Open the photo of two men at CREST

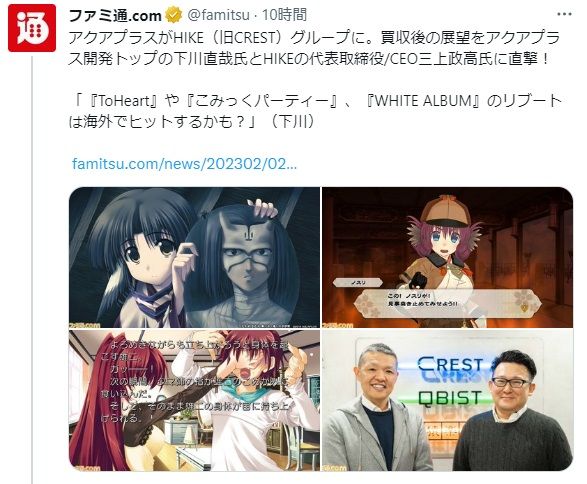tap(447, 400)
